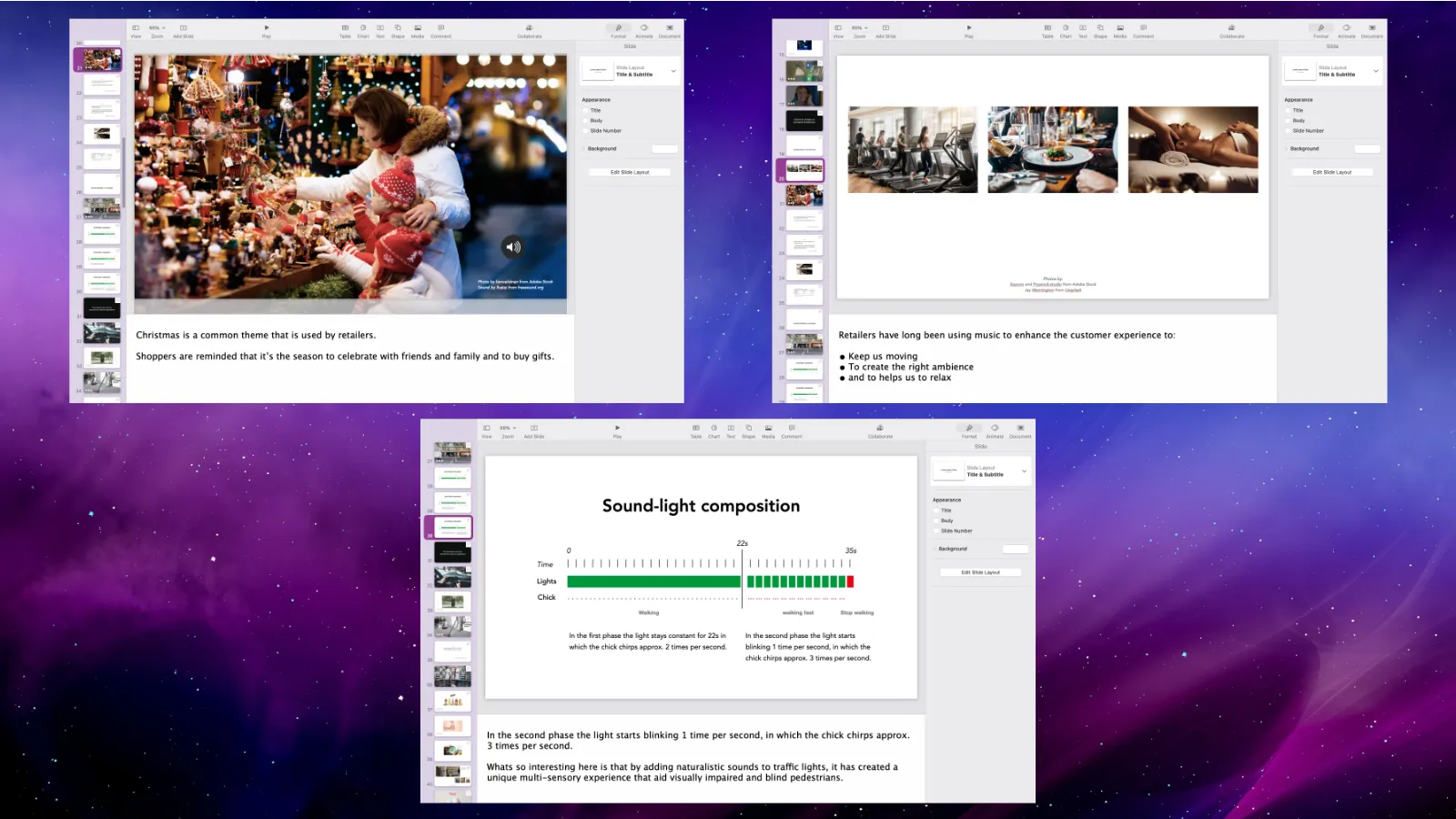Expand Background section in Sound-light composition window

[935, 549]
